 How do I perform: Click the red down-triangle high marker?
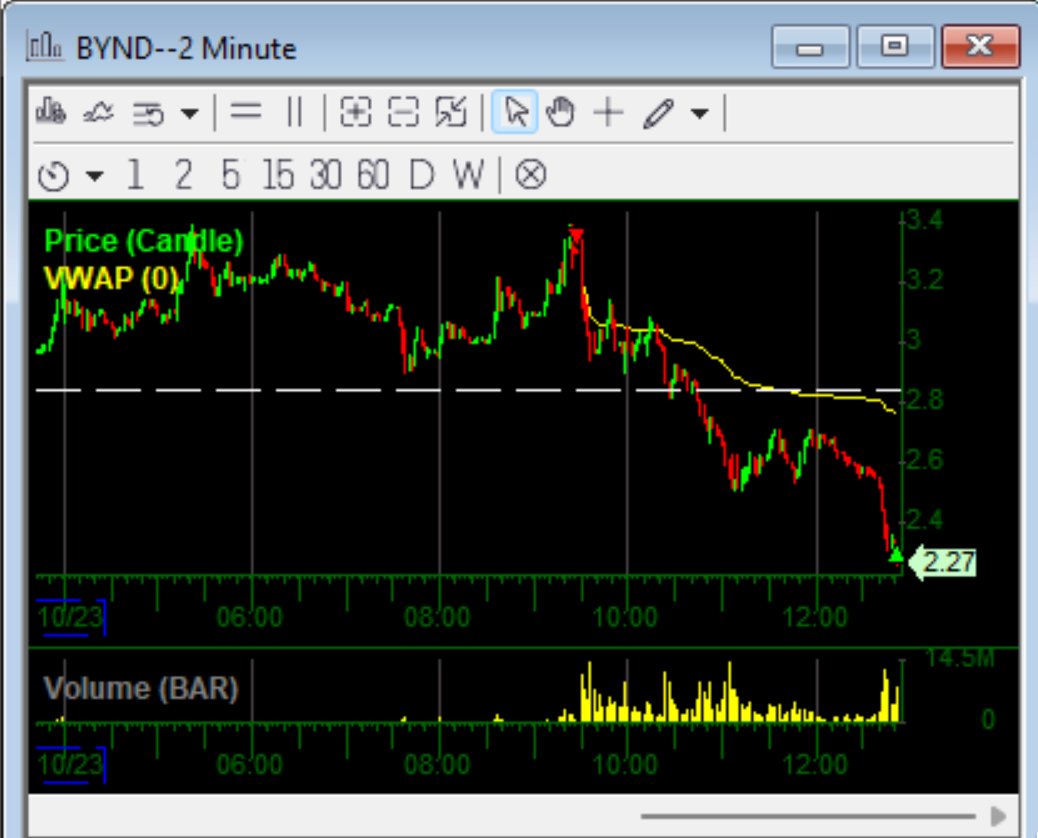point(576,236)
